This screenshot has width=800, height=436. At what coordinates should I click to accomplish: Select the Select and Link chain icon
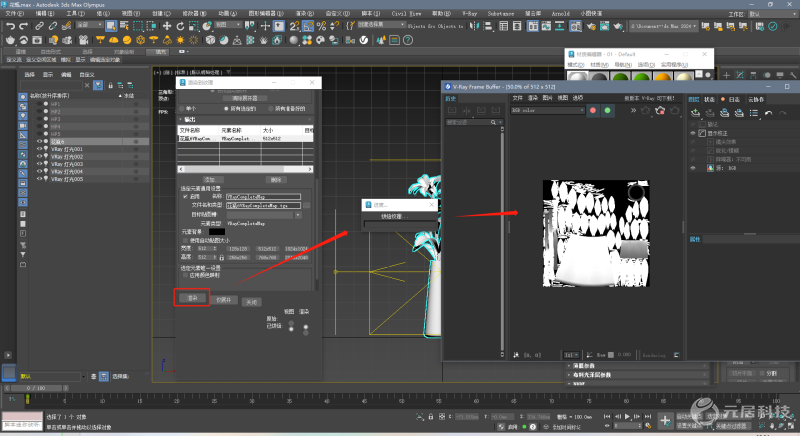pos(39,25)
